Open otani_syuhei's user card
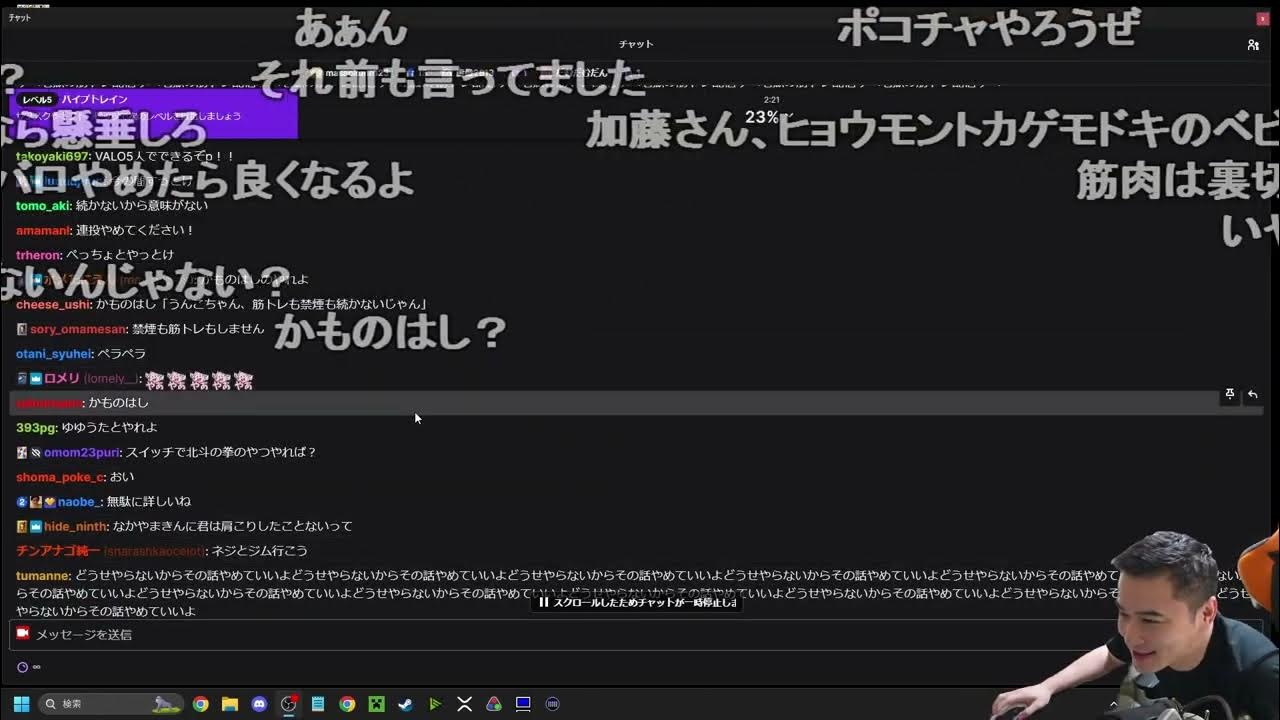 (x=54, y=354)
